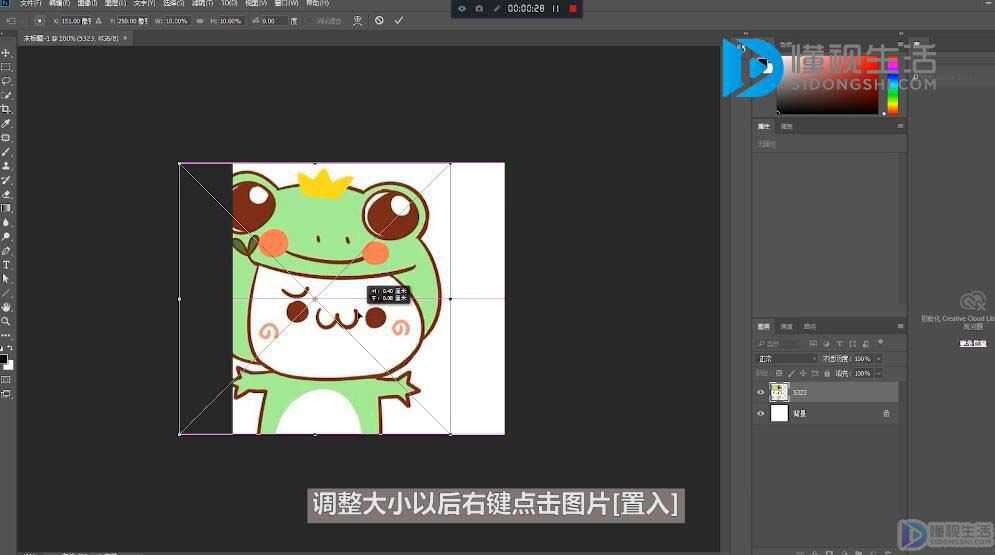The image size is (995, 555).
Task: Open the Layers panel flyout menu
Action: point(900,326)
